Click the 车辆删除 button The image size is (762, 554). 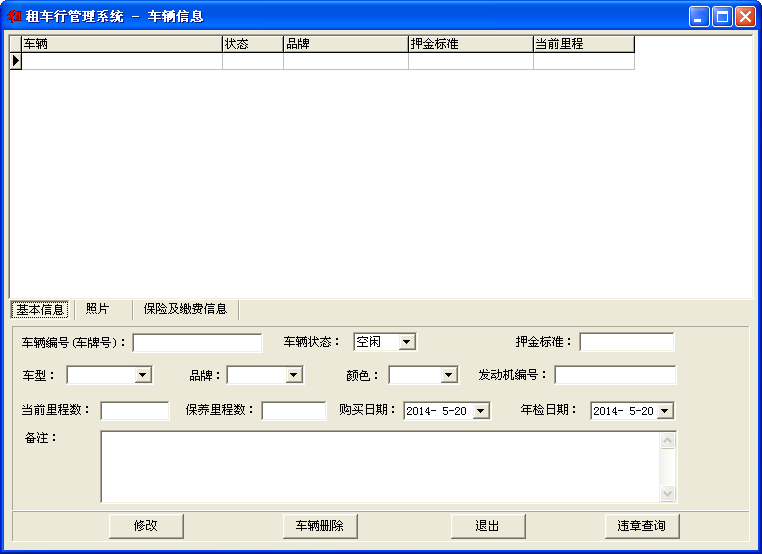[320, 526]
